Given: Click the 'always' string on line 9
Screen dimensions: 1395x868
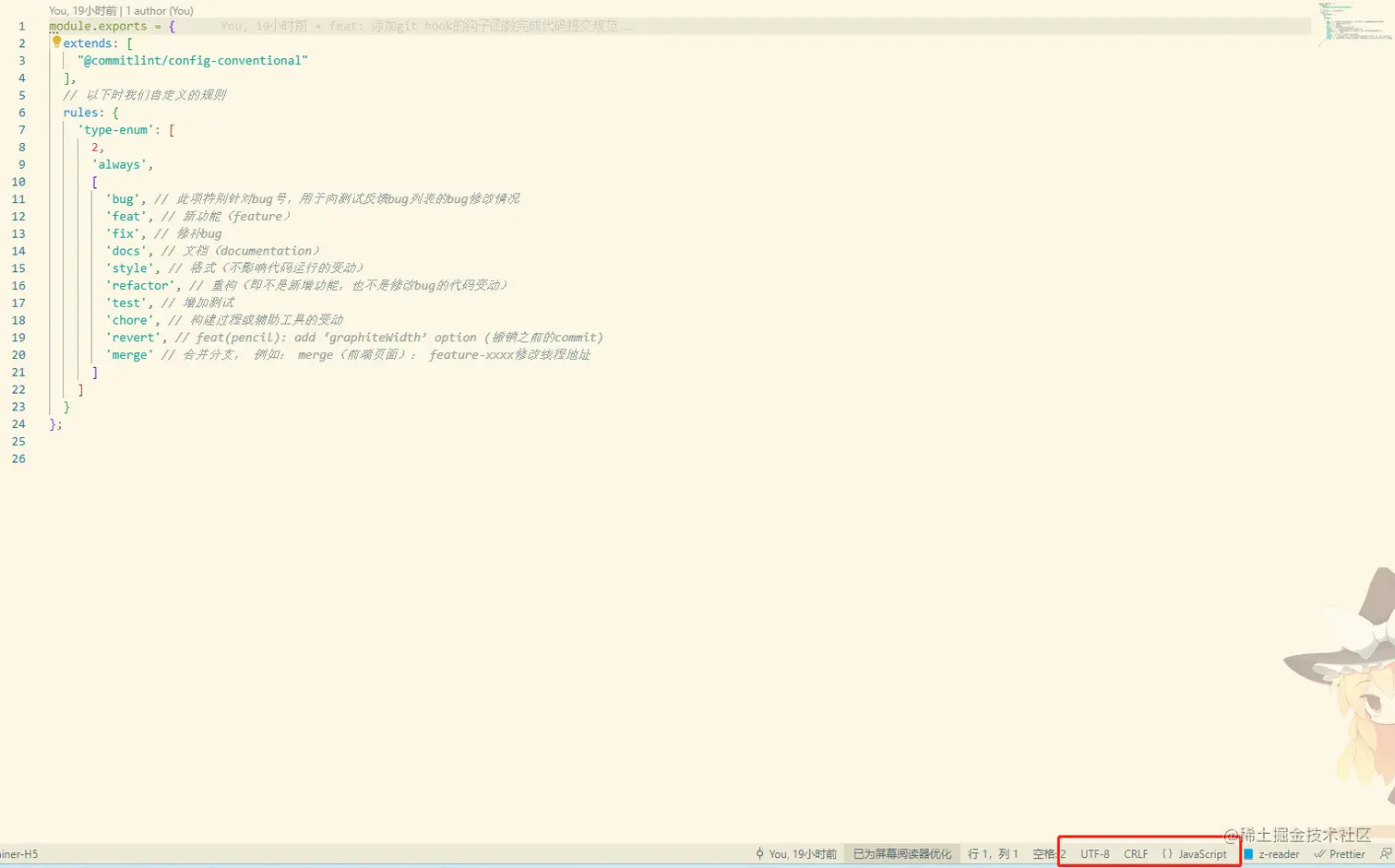Looking at the screenshot, I should click(119, 165).
